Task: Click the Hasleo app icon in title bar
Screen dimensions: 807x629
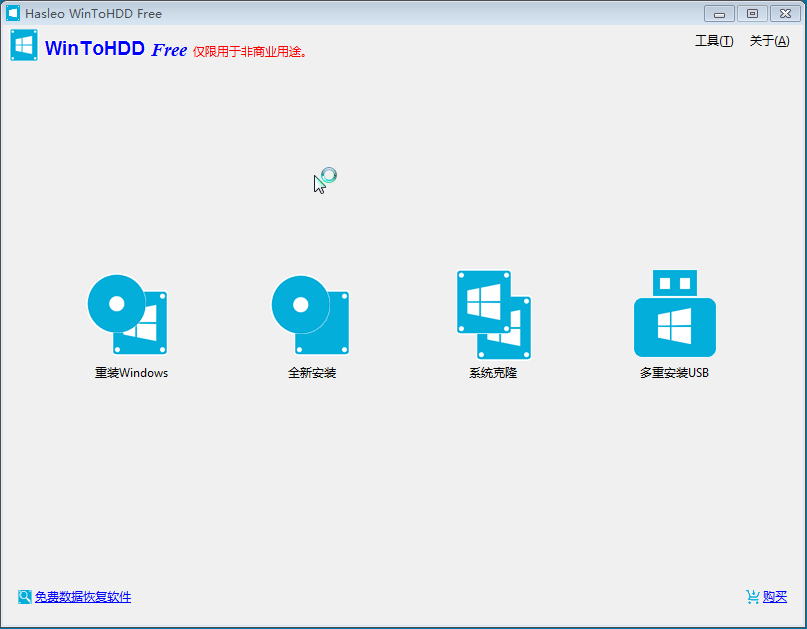Action: (x=13, y=14)
